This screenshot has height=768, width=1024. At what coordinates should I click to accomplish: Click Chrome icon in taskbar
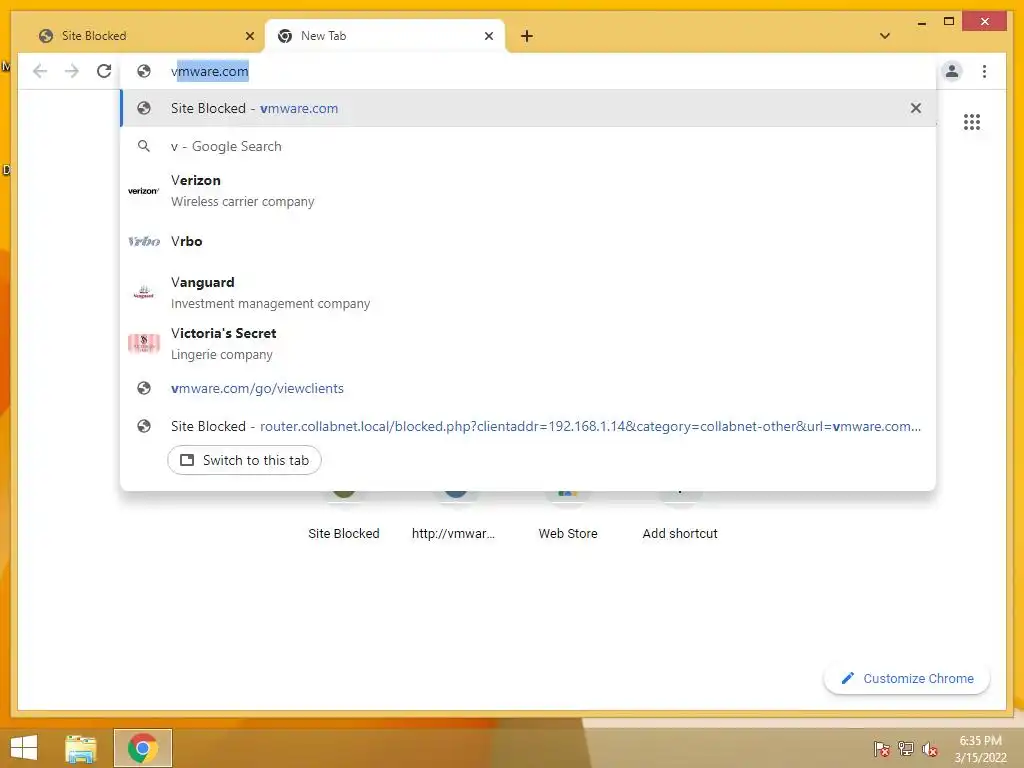142,748
